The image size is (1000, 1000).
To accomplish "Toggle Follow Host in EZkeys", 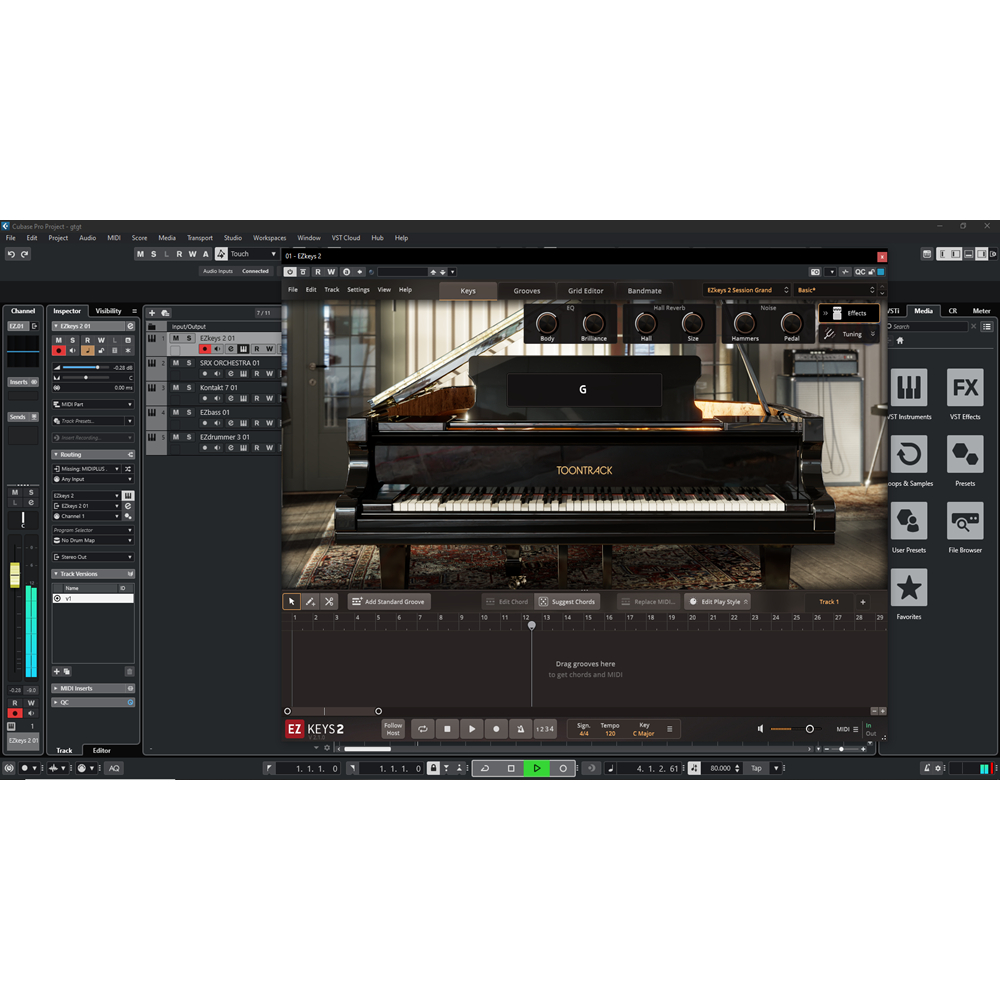I will tap(393, 729).
